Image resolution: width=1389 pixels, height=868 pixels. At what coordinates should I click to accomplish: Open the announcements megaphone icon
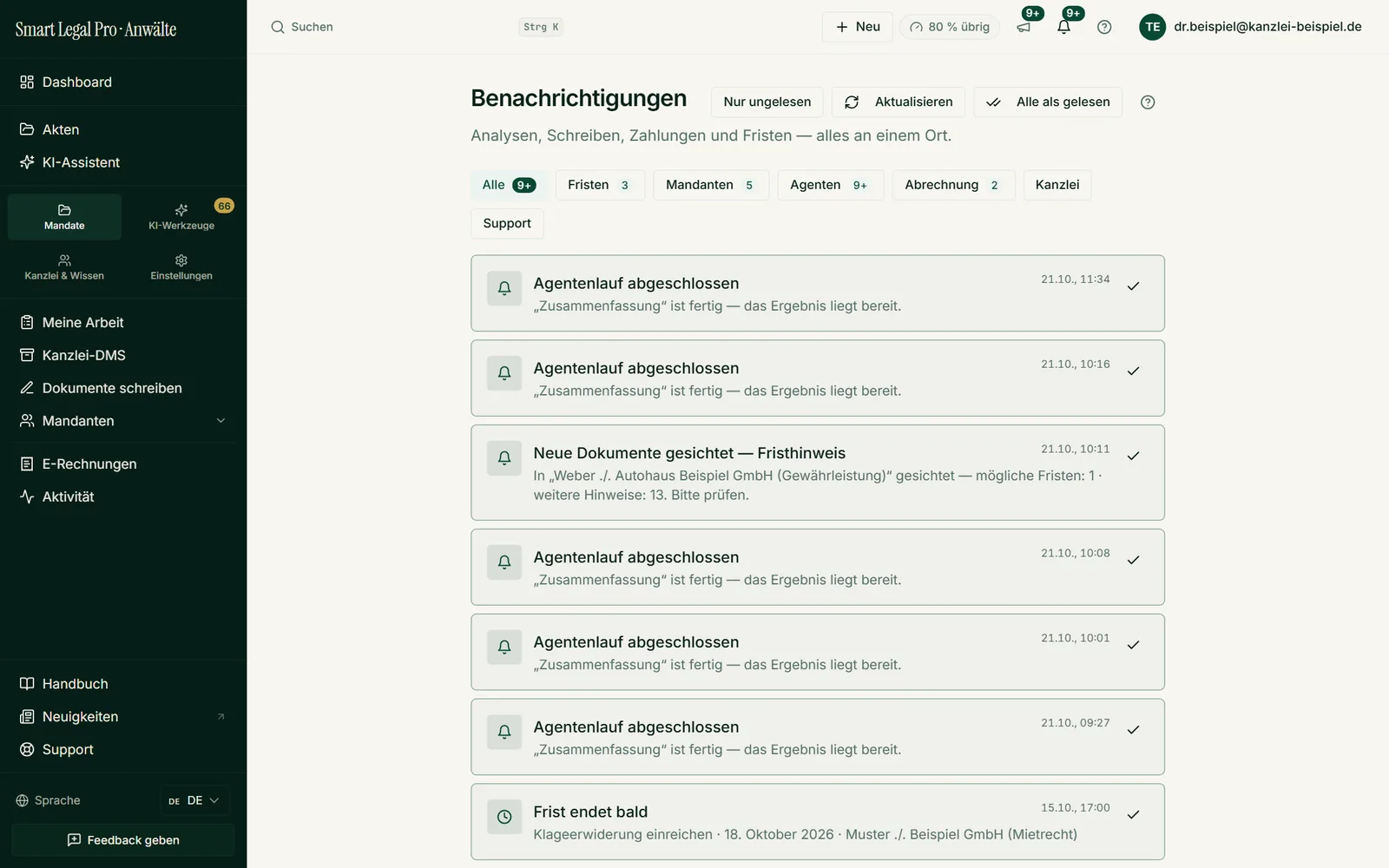(1024, 27)
